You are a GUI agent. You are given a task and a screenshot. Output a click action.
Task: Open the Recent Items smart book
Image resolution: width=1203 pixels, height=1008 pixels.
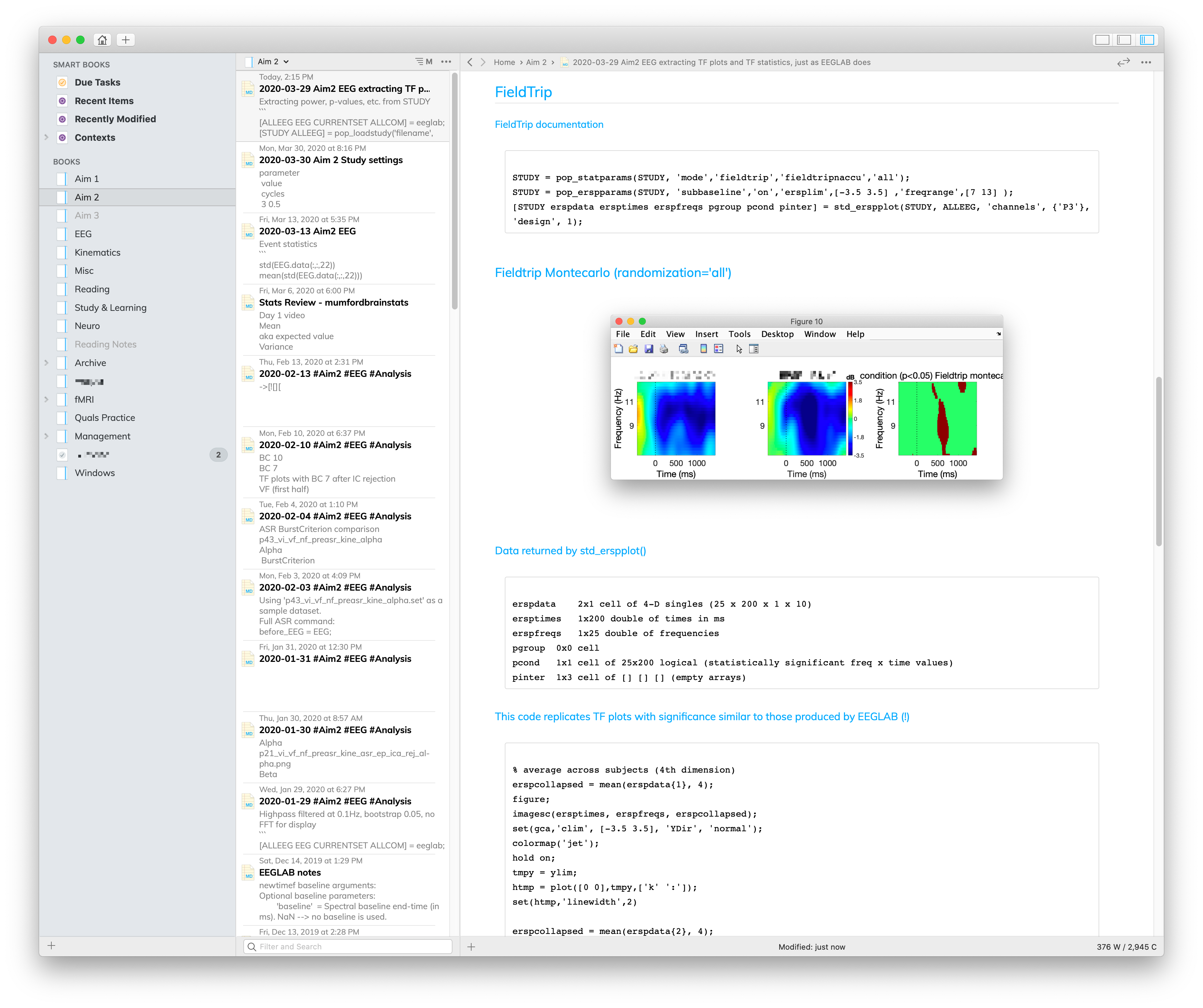tap(104, 101)
